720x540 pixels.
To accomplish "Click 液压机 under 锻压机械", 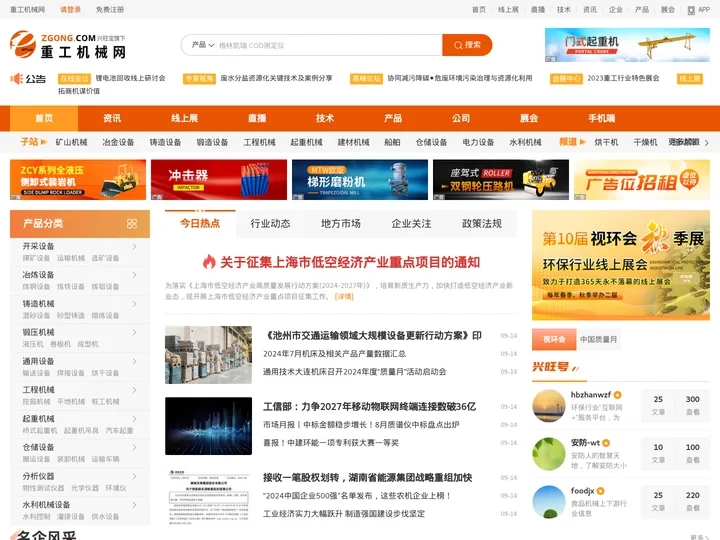I will 33,344.
